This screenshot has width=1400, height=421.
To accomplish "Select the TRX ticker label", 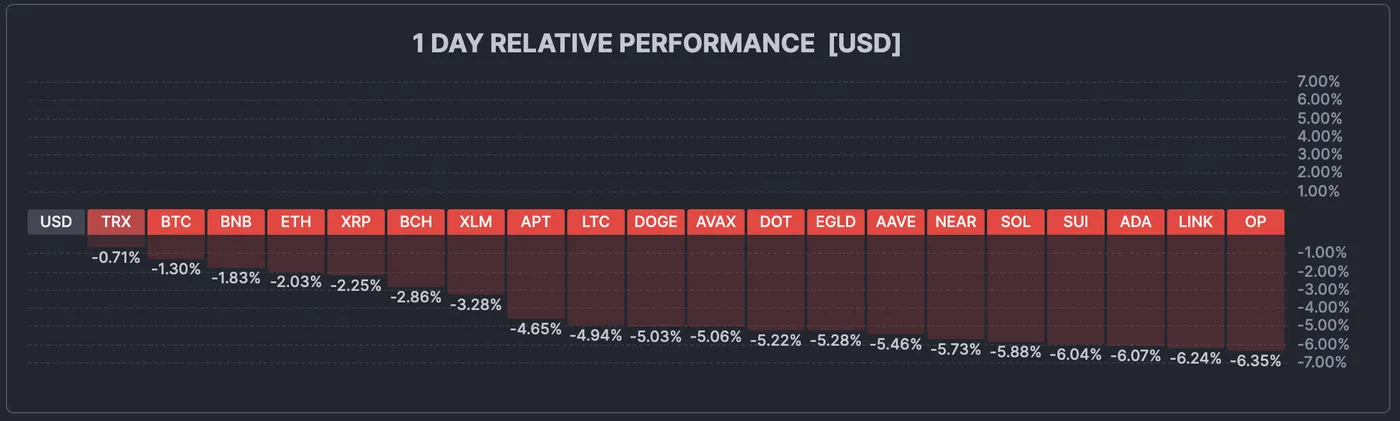I will [x=116, y=222].
